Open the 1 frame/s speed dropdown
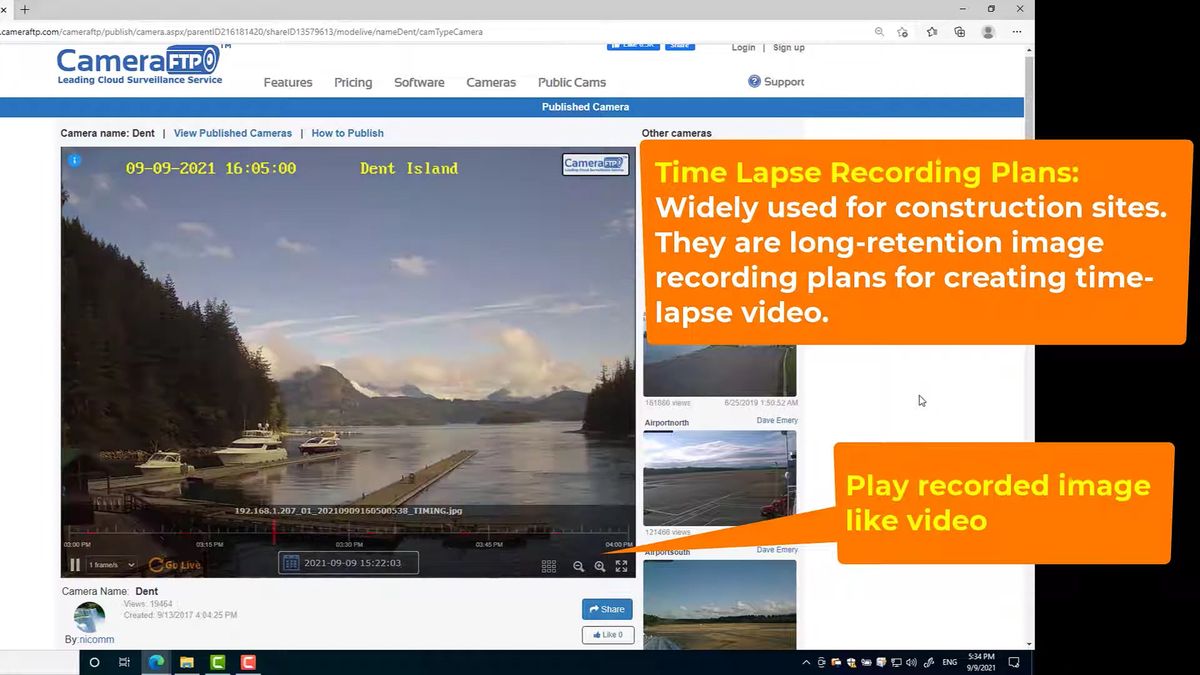The image size is (1200, 675). tap(111, 565)
